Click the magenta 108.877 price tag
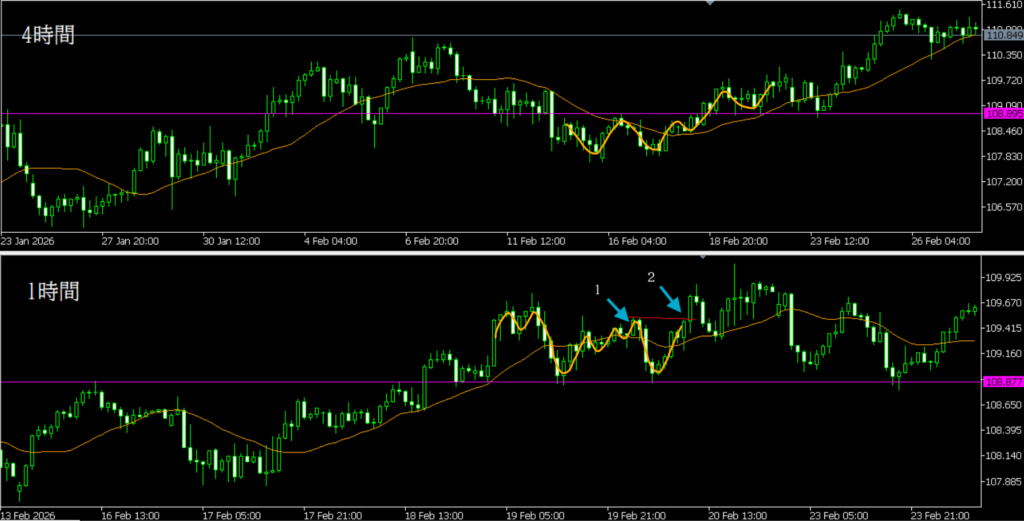 [x=1003, y=382]
